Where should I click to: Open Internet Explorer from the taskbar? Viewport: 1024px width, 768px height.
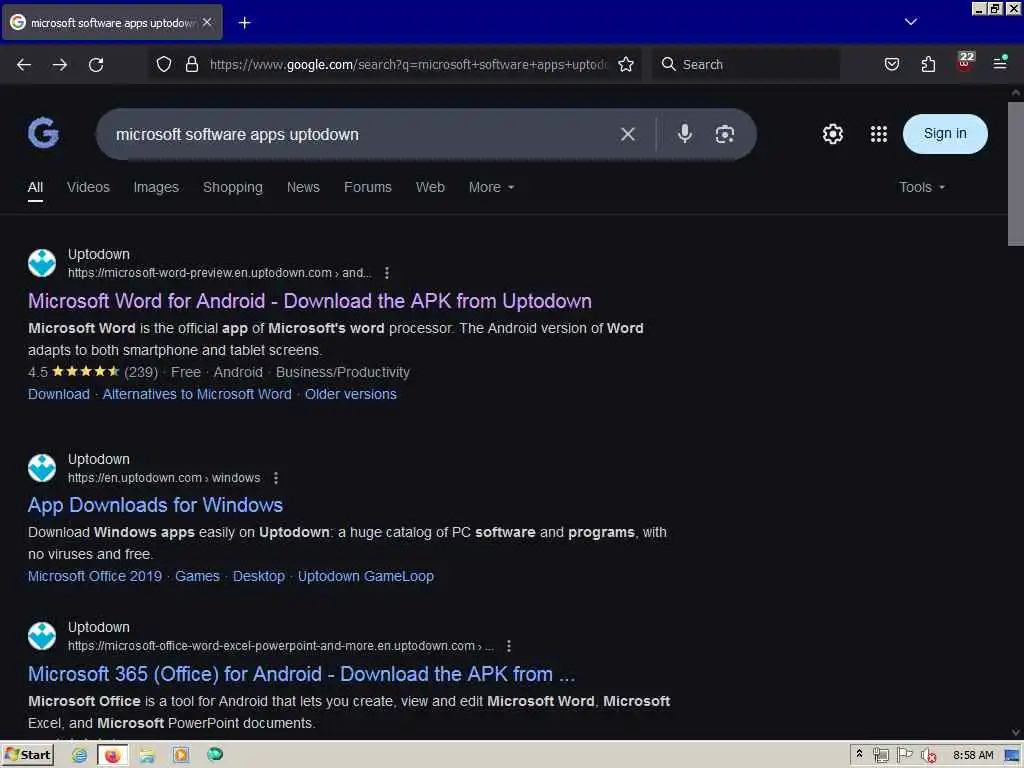(79, 756)
